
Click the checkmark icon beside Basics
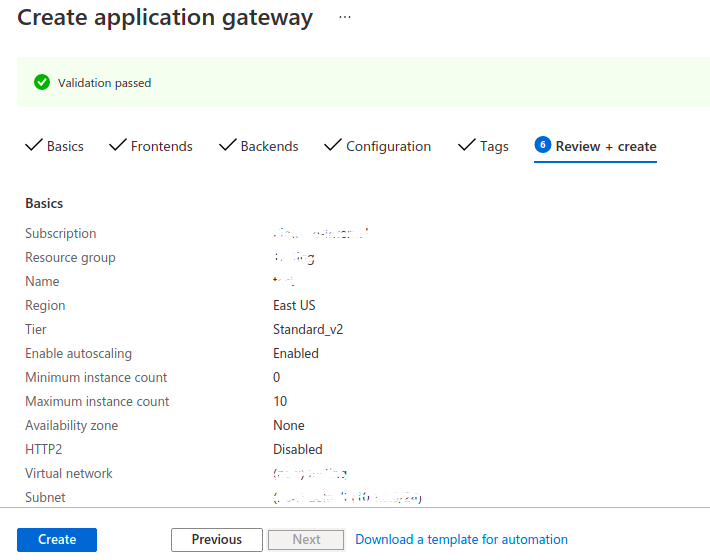[x=33, y=145]
